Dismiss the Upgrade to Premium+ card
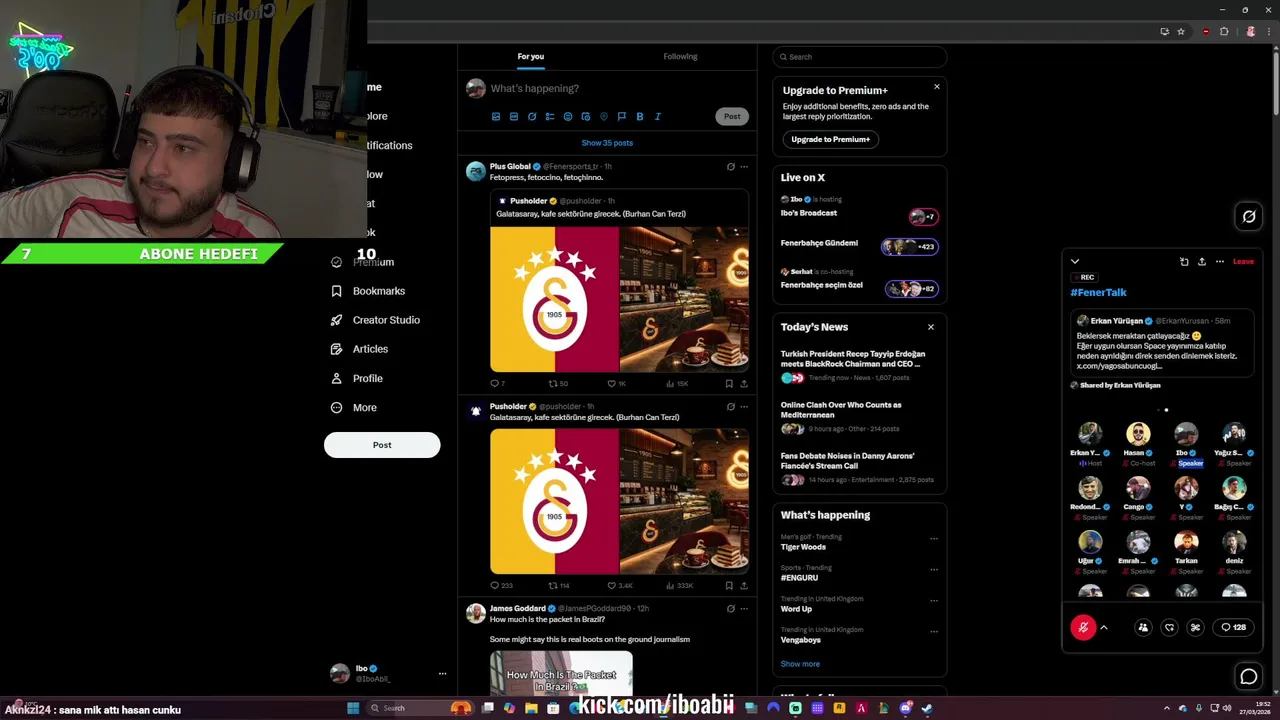Screen dimensions: 1280x720 937,87
